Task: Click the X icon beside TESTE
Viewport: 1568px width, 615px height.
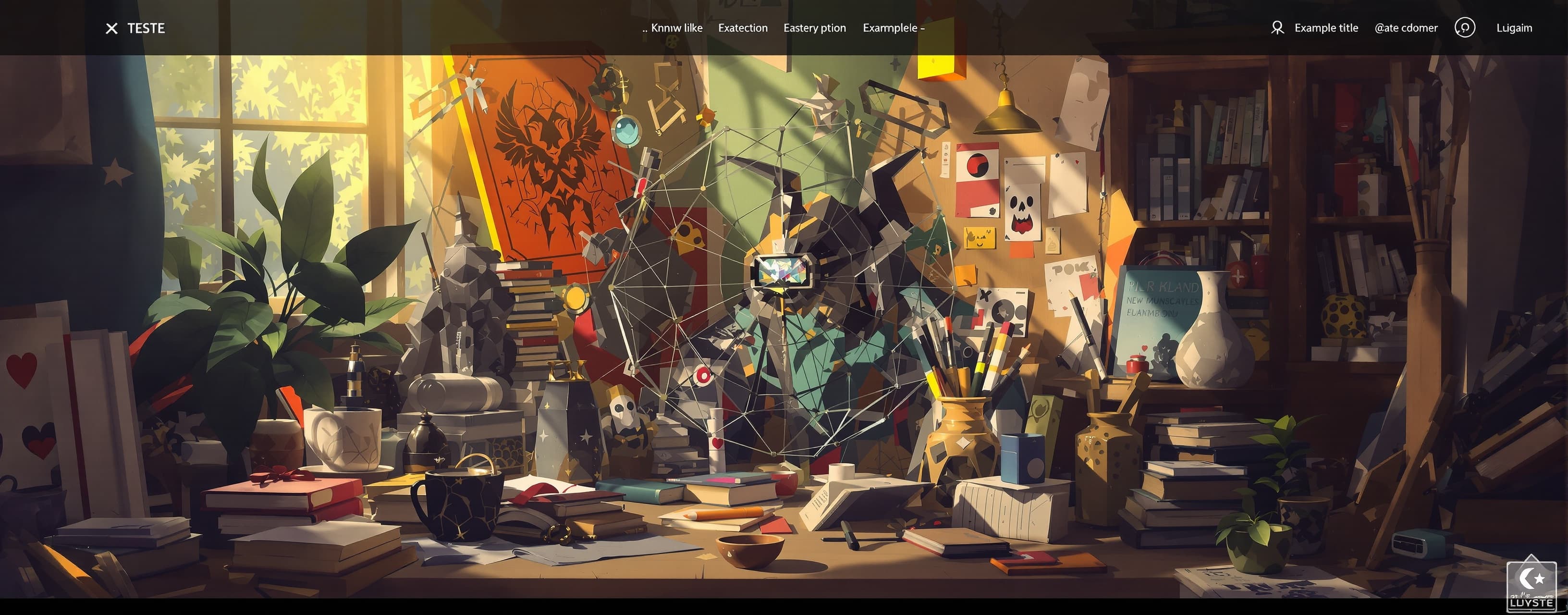Action: pyautogui.click(x=111, y=28)
